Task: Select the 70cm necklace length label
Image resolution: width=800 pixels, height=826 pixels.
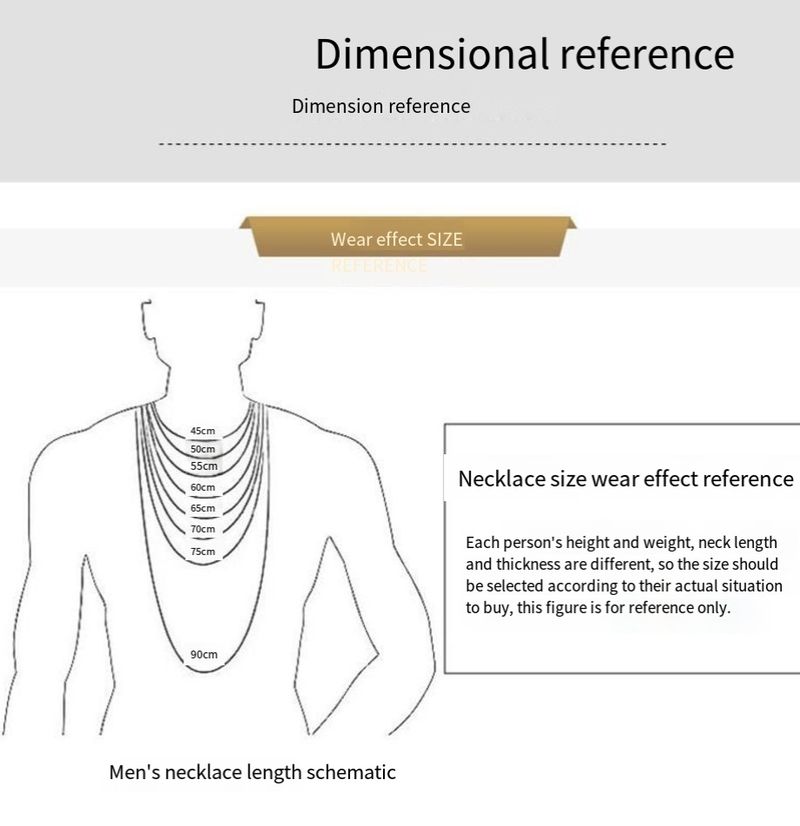Action: (203, 529)
